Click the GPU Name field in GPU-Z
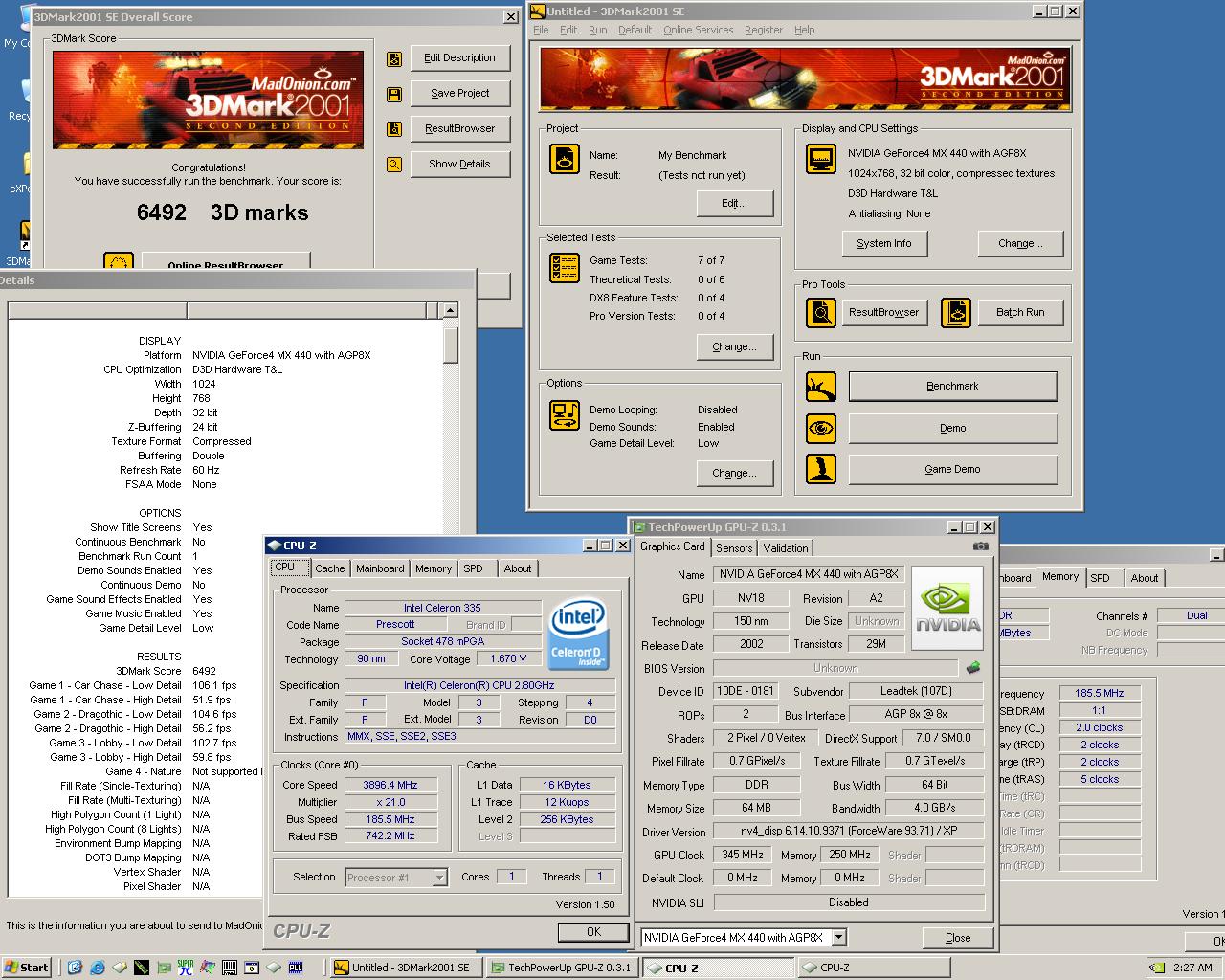Viewport: 1225px width, 980px height. [x=809, y=574]
